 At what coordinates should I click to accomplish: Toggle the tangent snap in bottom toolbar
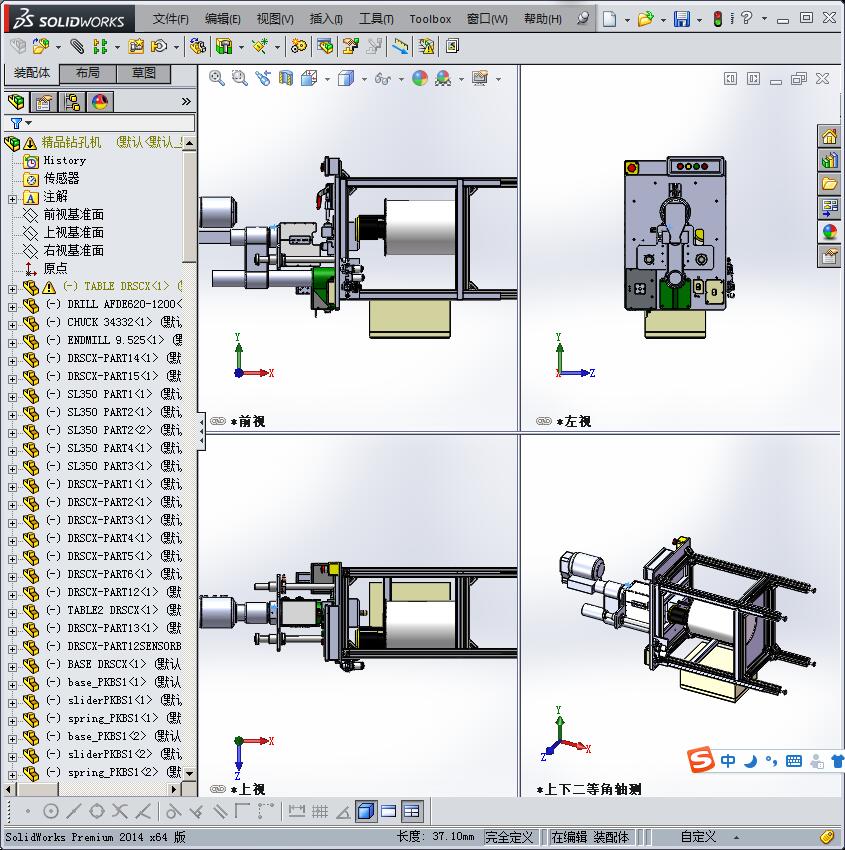coord(173,811)
